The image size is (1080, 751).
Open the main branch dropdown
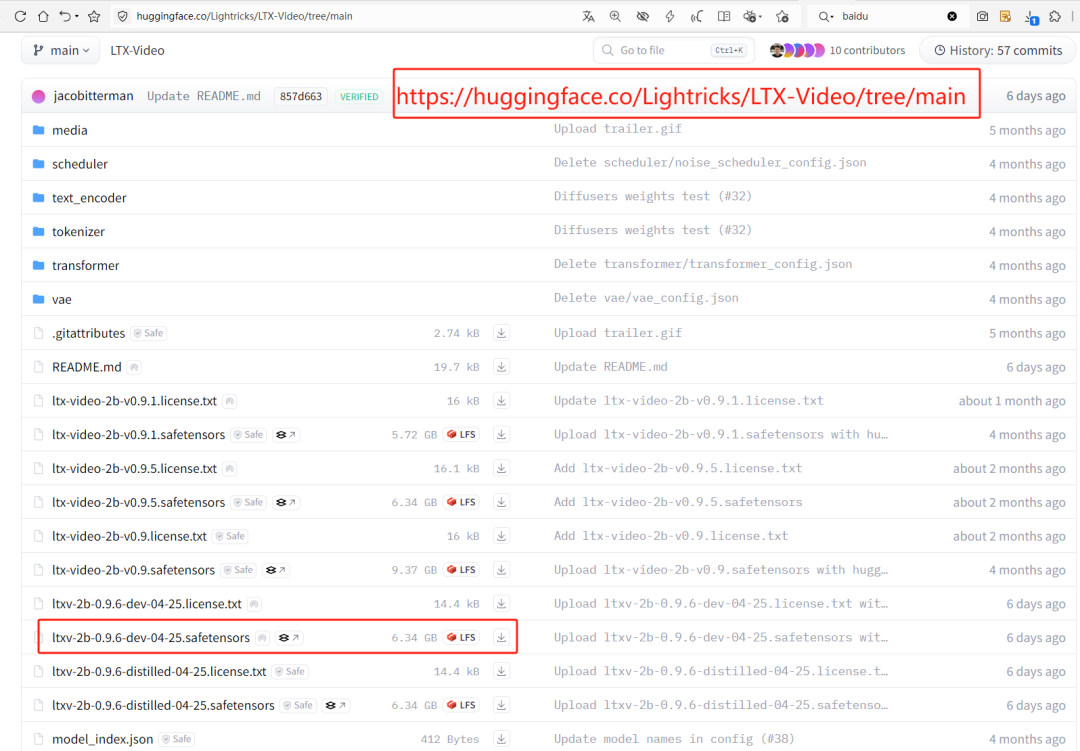(61, 50)
